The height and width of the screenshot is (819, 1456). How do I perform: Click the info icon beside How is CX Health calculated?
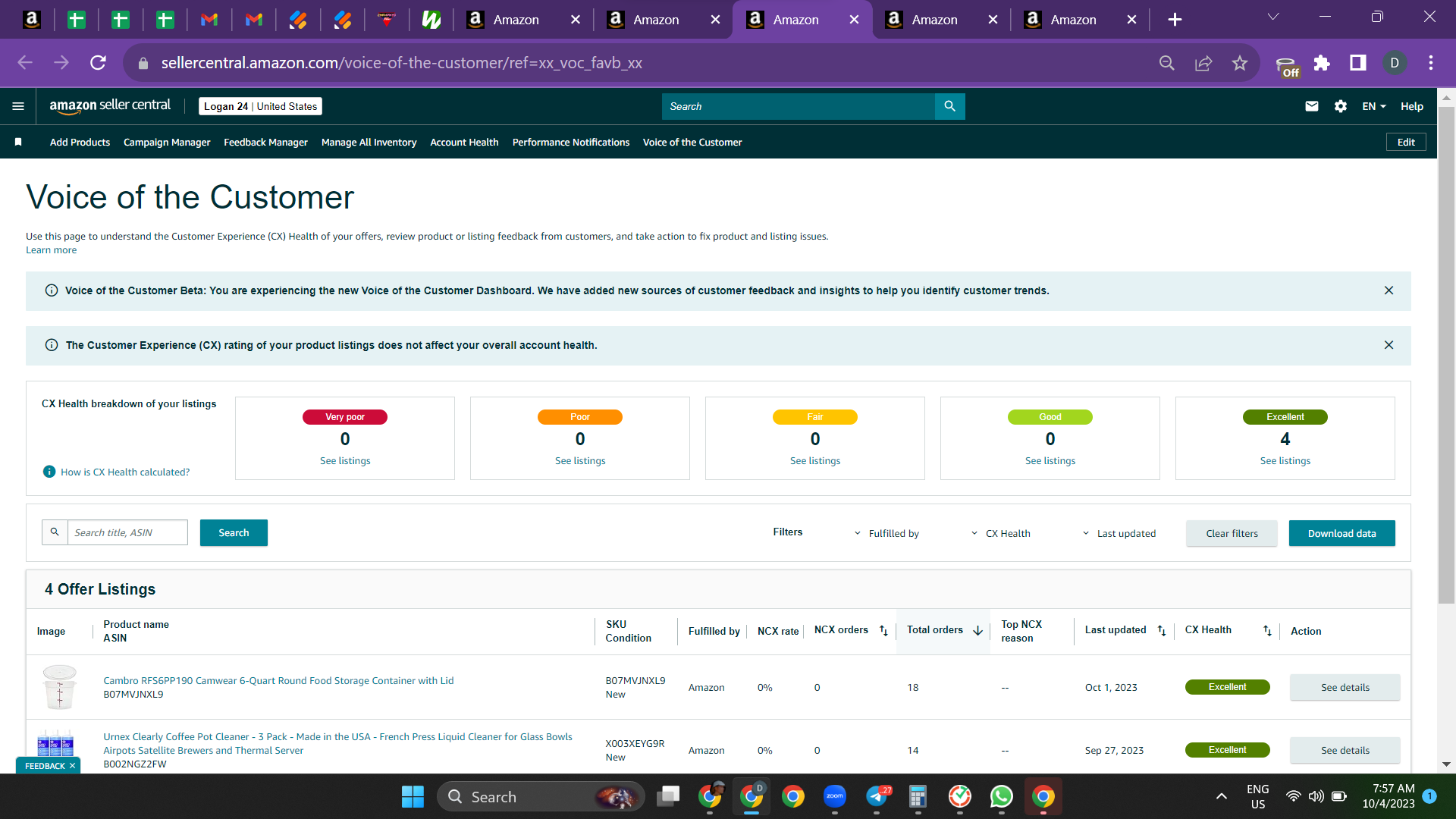pyautogui.click(x=49, y=472)
